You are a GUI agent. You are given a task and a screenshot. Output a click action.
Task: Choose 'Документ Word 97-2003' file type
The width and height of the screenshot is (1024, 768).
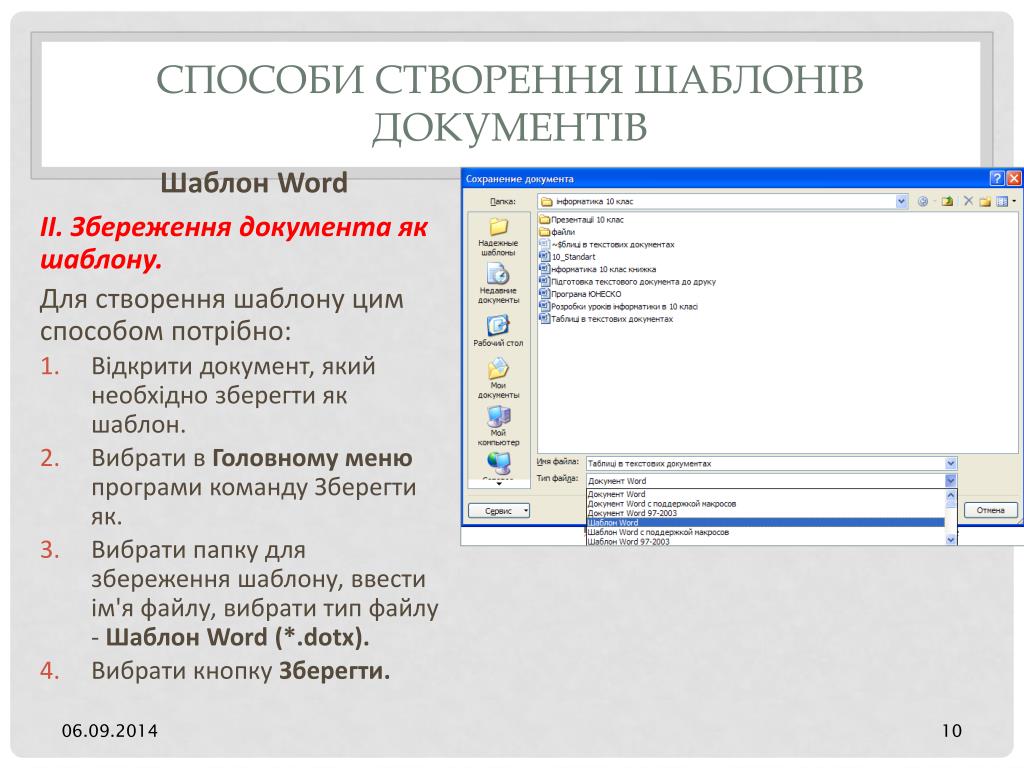[x=765, y=513]
